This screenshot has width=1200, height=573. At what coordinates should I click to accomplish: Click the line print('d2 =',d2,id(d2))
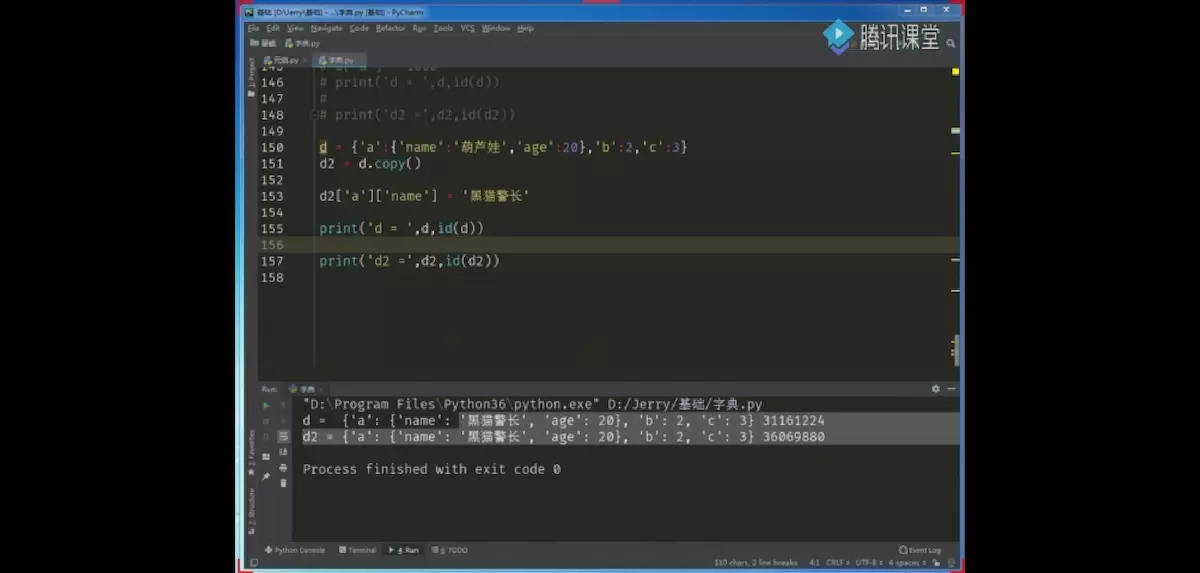(409, 261)
